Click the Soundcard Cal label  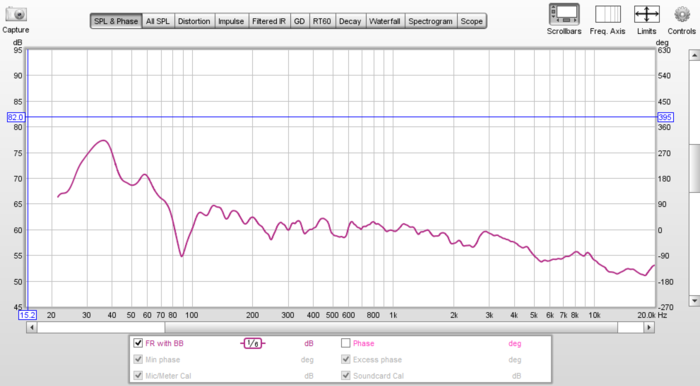pyautogui.click(x=379, y=376)
